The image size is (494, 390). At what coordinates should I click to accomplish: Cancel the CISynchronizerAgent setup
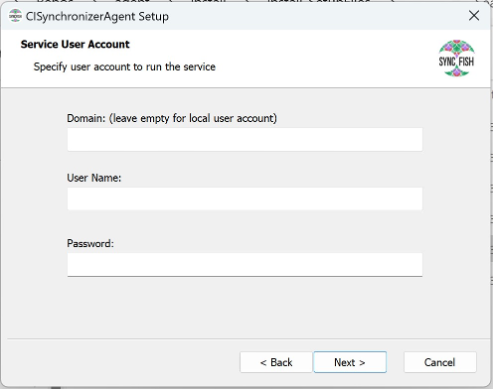pos(440,362)
